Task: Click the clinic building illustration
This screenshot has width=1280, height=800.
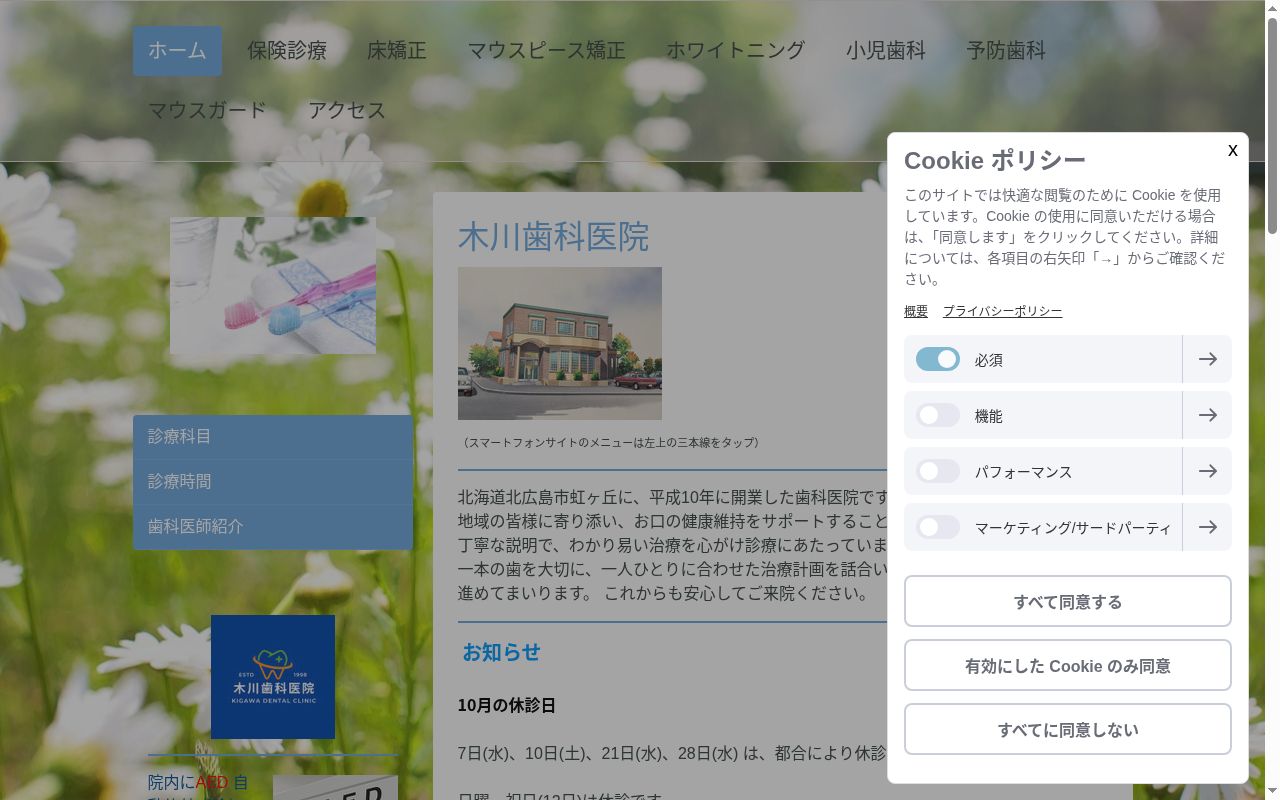Action: click(560, 343)
